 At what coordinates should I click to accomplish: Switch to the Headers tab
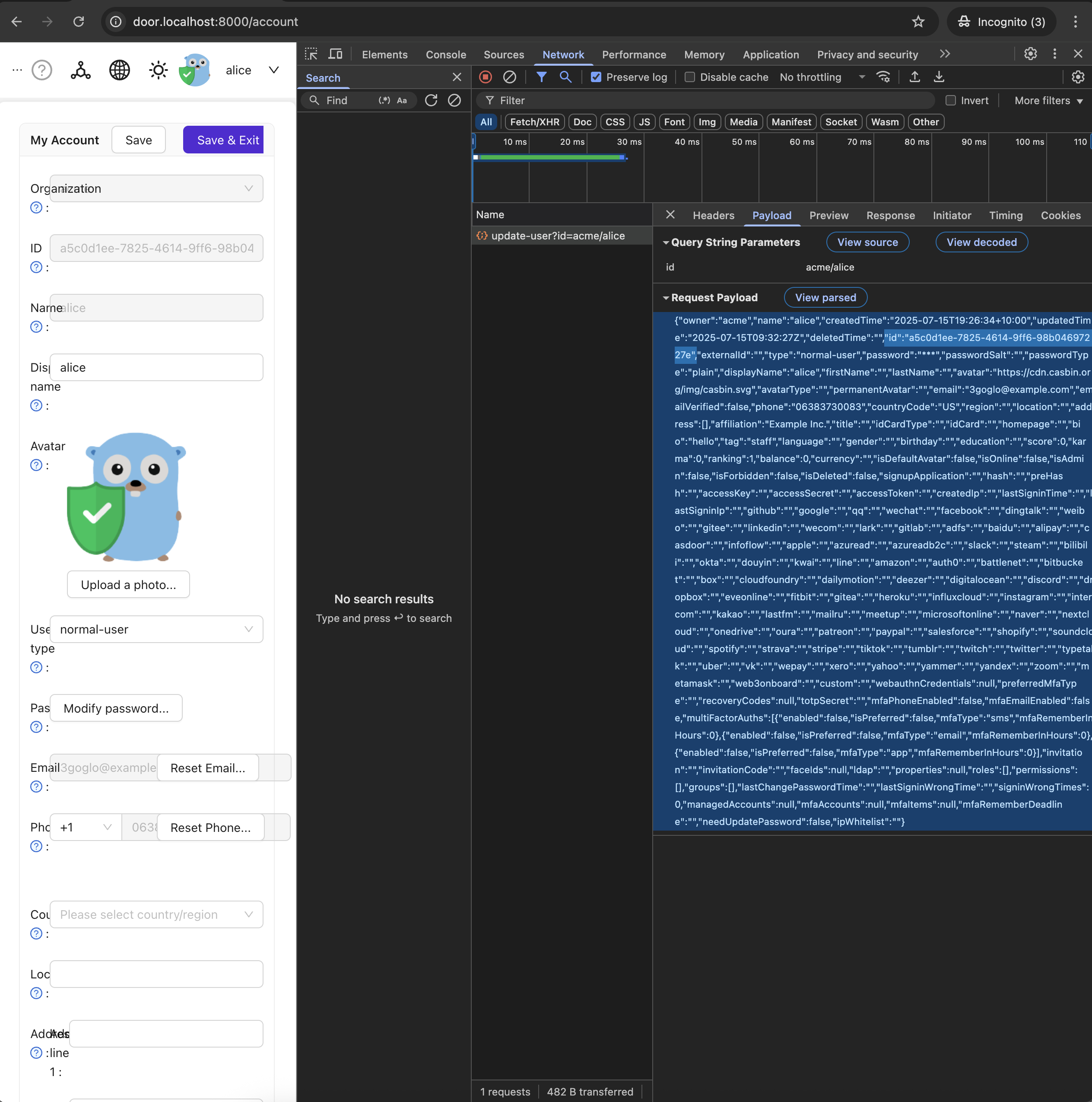(713, 216)
